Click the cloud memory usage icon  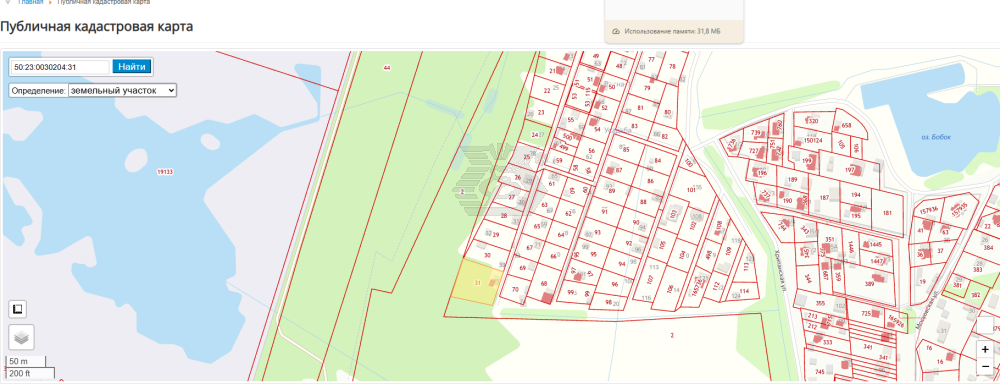(x=616, y=31)
